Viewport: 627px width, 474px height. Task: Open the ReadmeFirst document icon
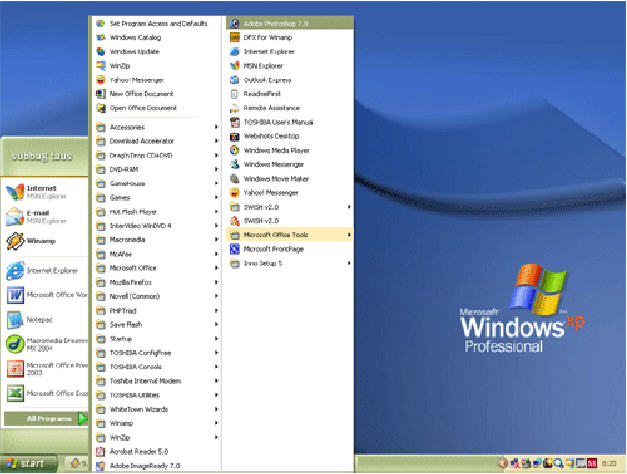pyautogui.click(x=235, y=94)
